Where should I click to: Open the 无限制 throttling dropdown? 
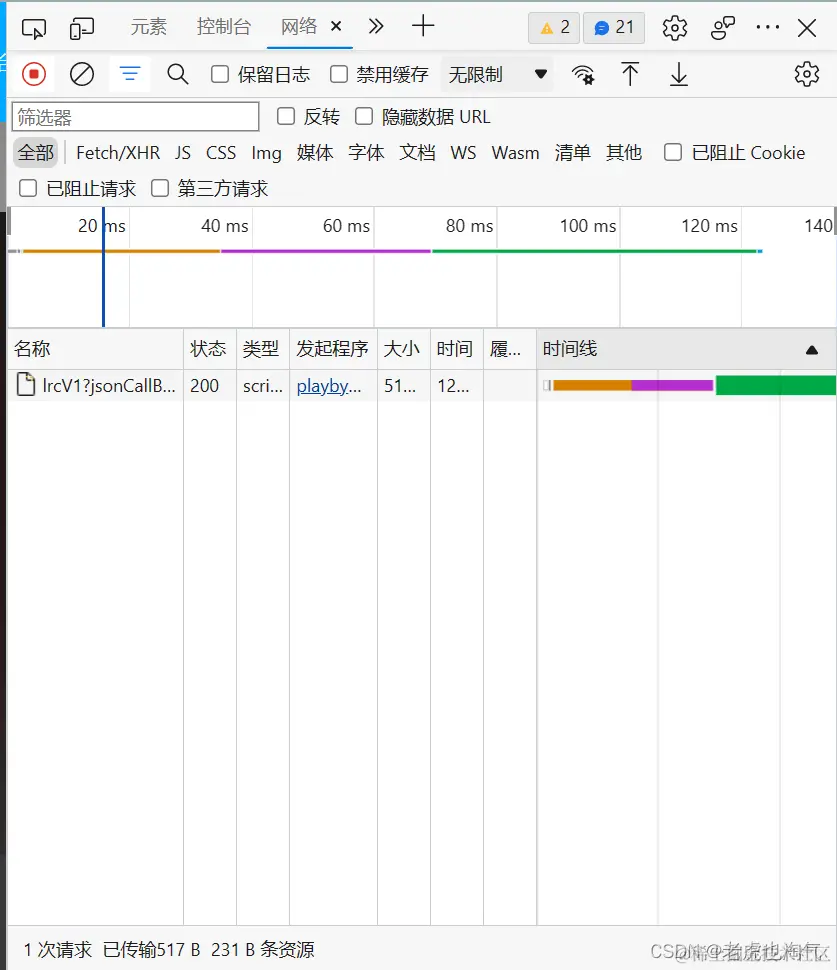point(497,73)
